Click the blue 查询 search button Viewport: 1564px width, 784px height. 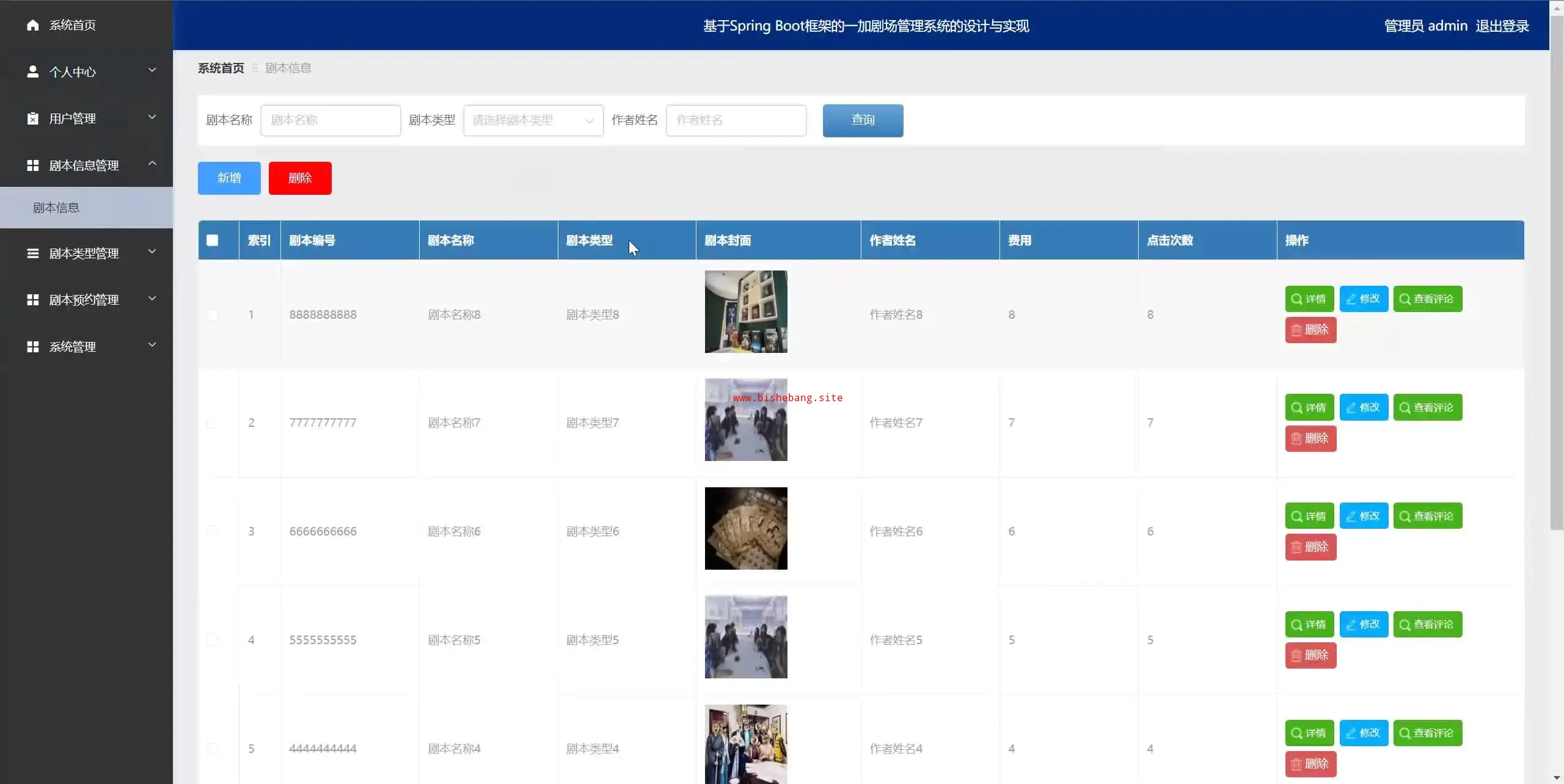coord(862,120)
